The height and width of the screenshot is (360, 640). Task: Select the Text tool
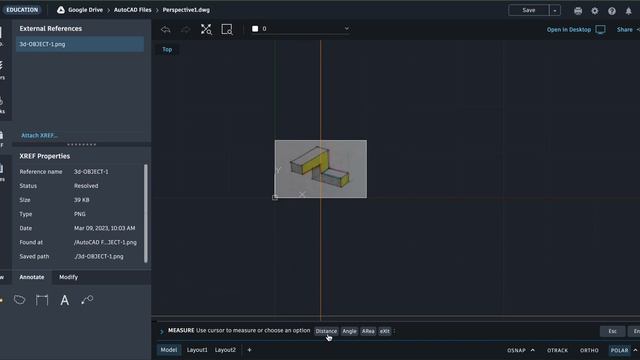pyautogui.click(x=64, y=300)
